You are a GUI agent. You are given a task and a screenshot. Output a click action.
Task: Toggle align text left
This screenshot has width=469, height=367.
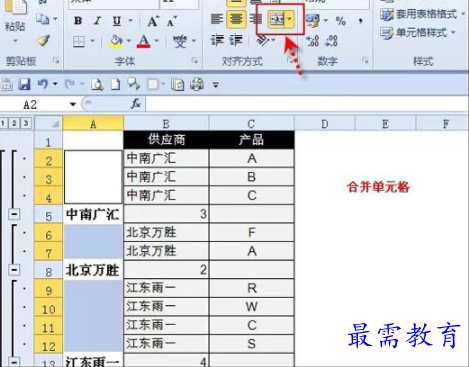pyautogui.click(x=217, y=19)
